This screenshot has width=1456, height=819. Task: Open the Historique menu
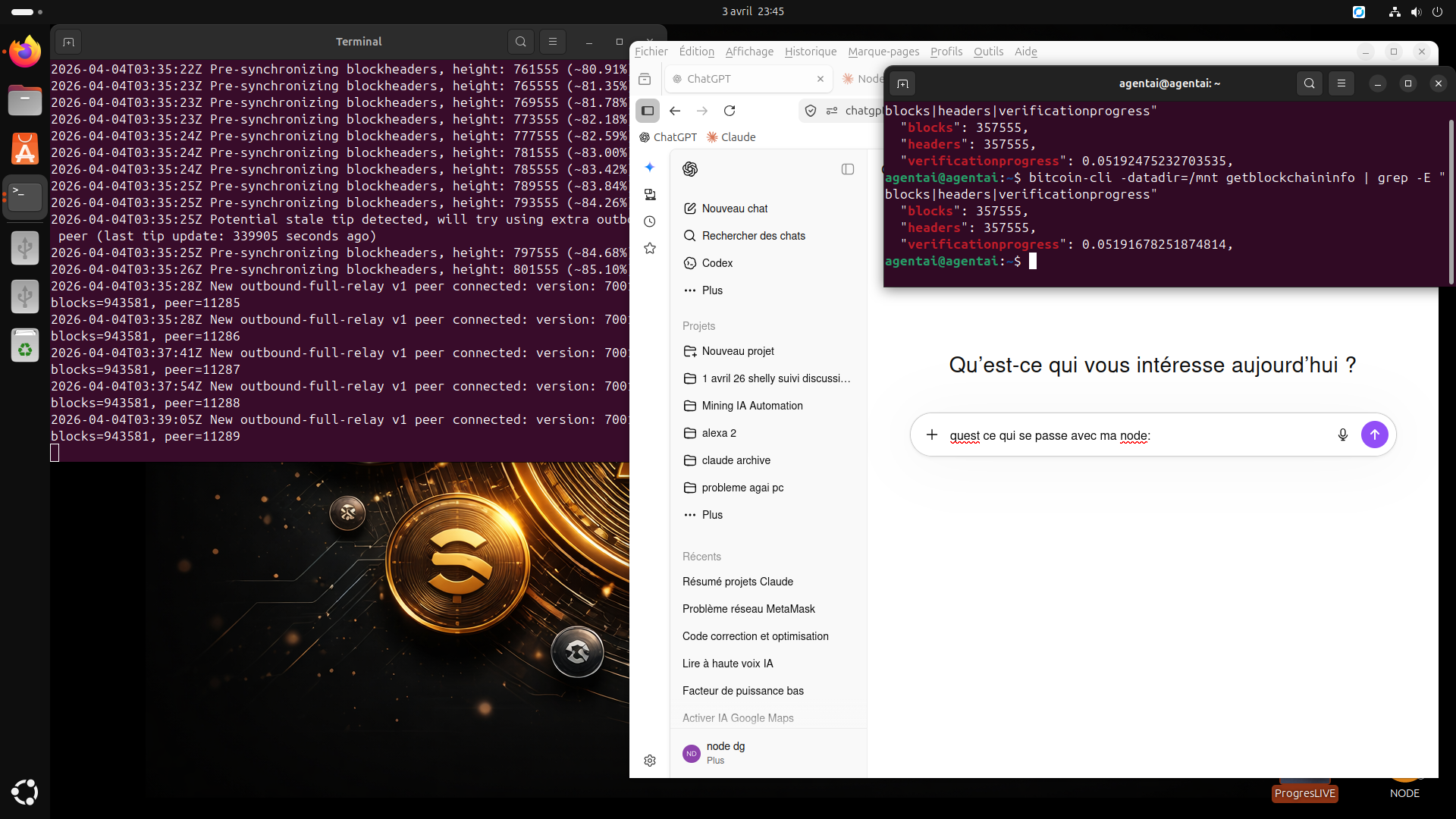[x=810, y=52]
